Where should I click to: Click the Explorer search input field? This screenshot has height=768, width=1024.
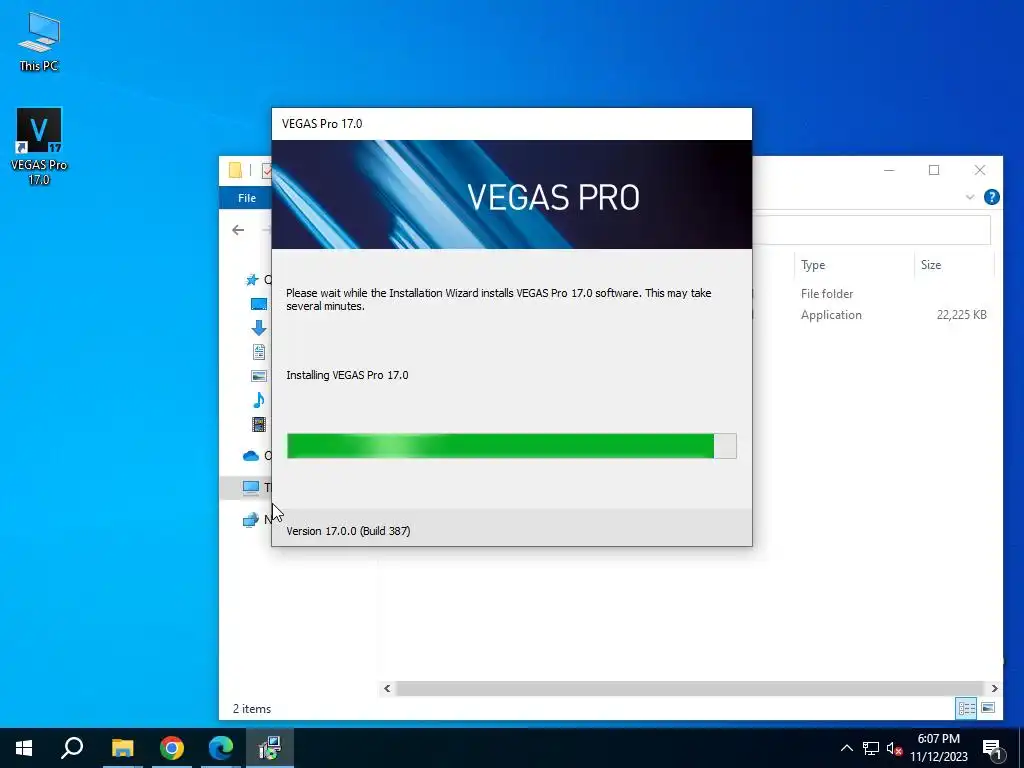[x=871, y=230]
